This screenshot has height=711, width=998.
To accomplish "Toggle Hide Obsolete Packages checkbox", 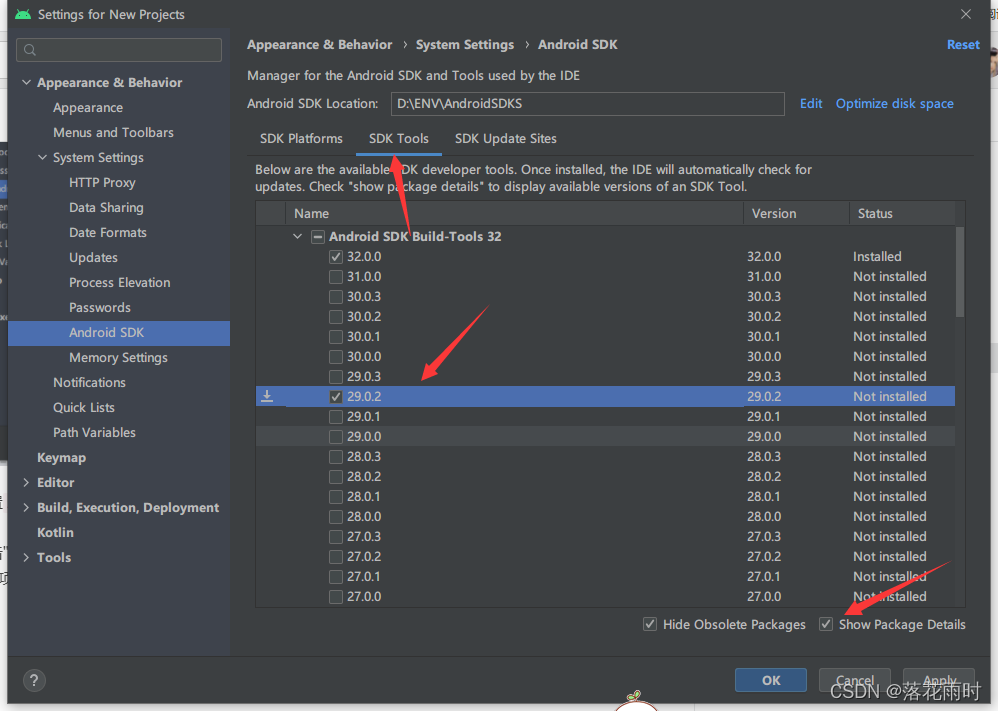I will [x=650, y=624].
